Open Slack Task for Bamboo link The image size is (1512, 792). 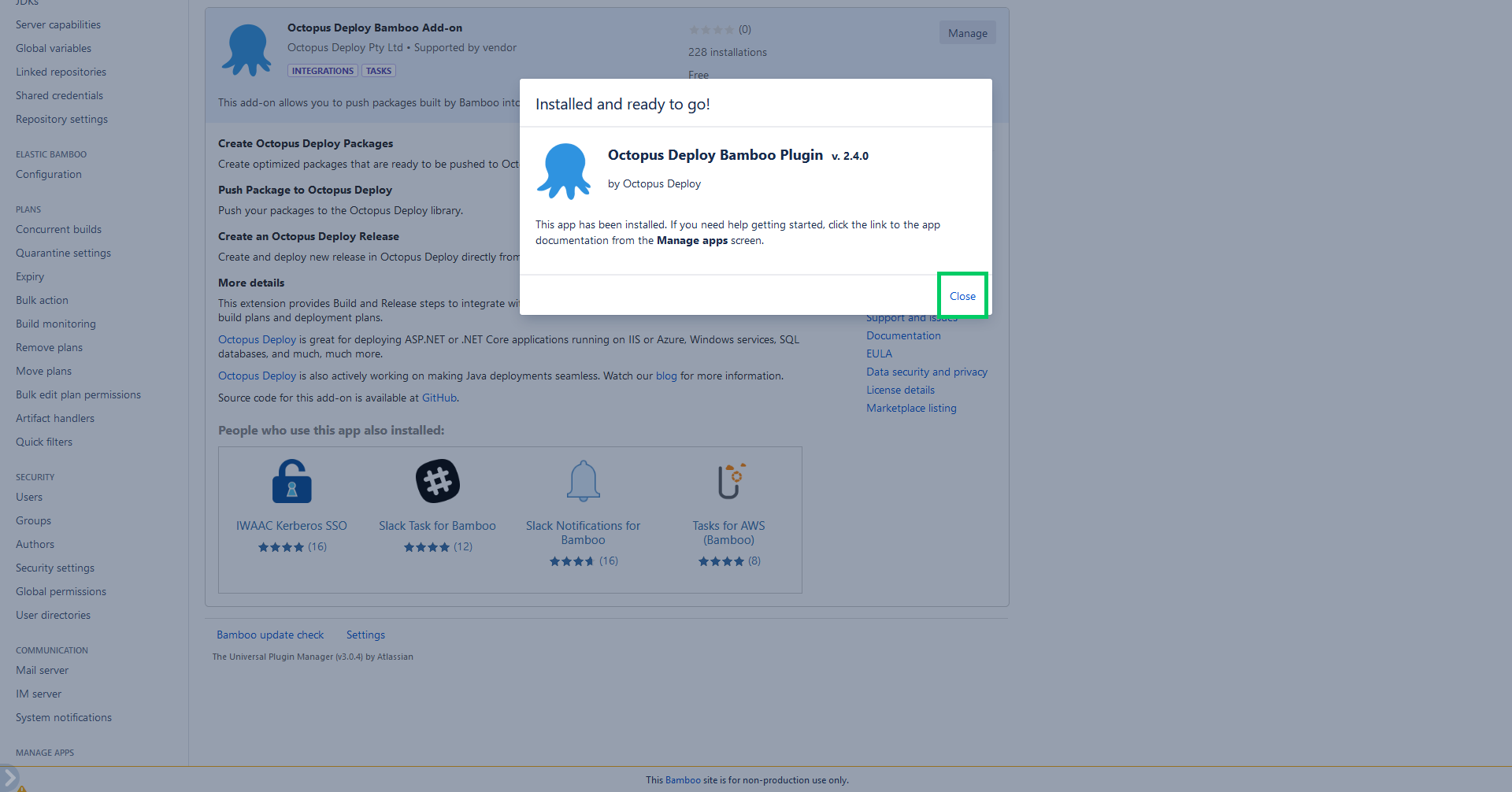pyautogui.click(x=437, y=526)
